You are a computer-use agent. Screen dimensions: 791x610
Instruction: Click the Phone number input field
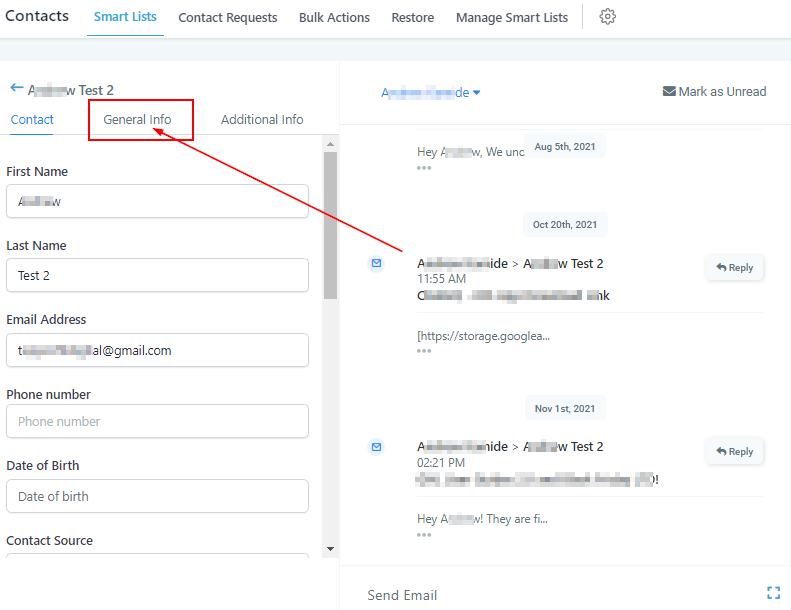point(157,421)
